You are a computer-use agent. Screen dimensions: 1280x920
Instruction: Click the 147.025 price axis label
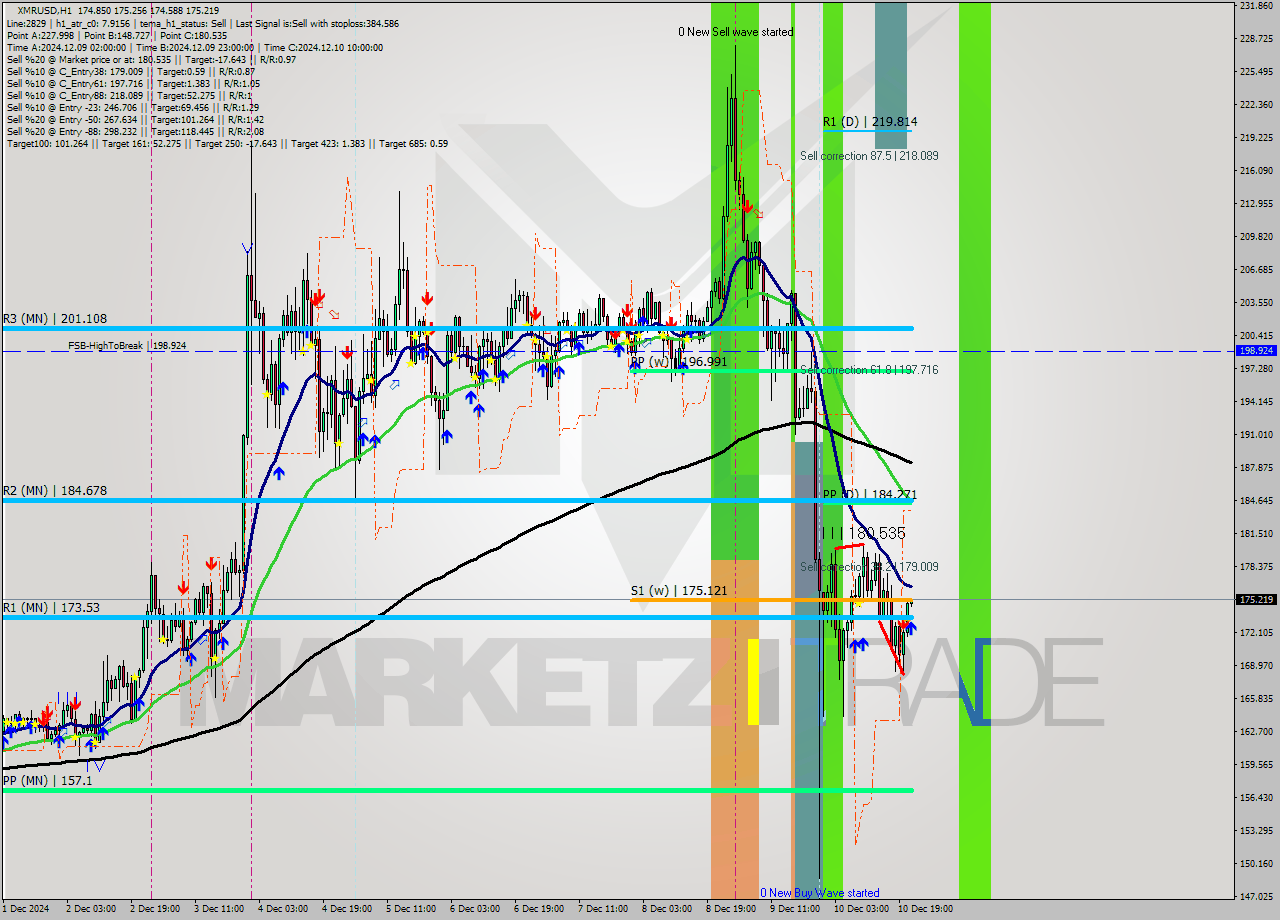pyautogui.click(x=1256, y=897)
